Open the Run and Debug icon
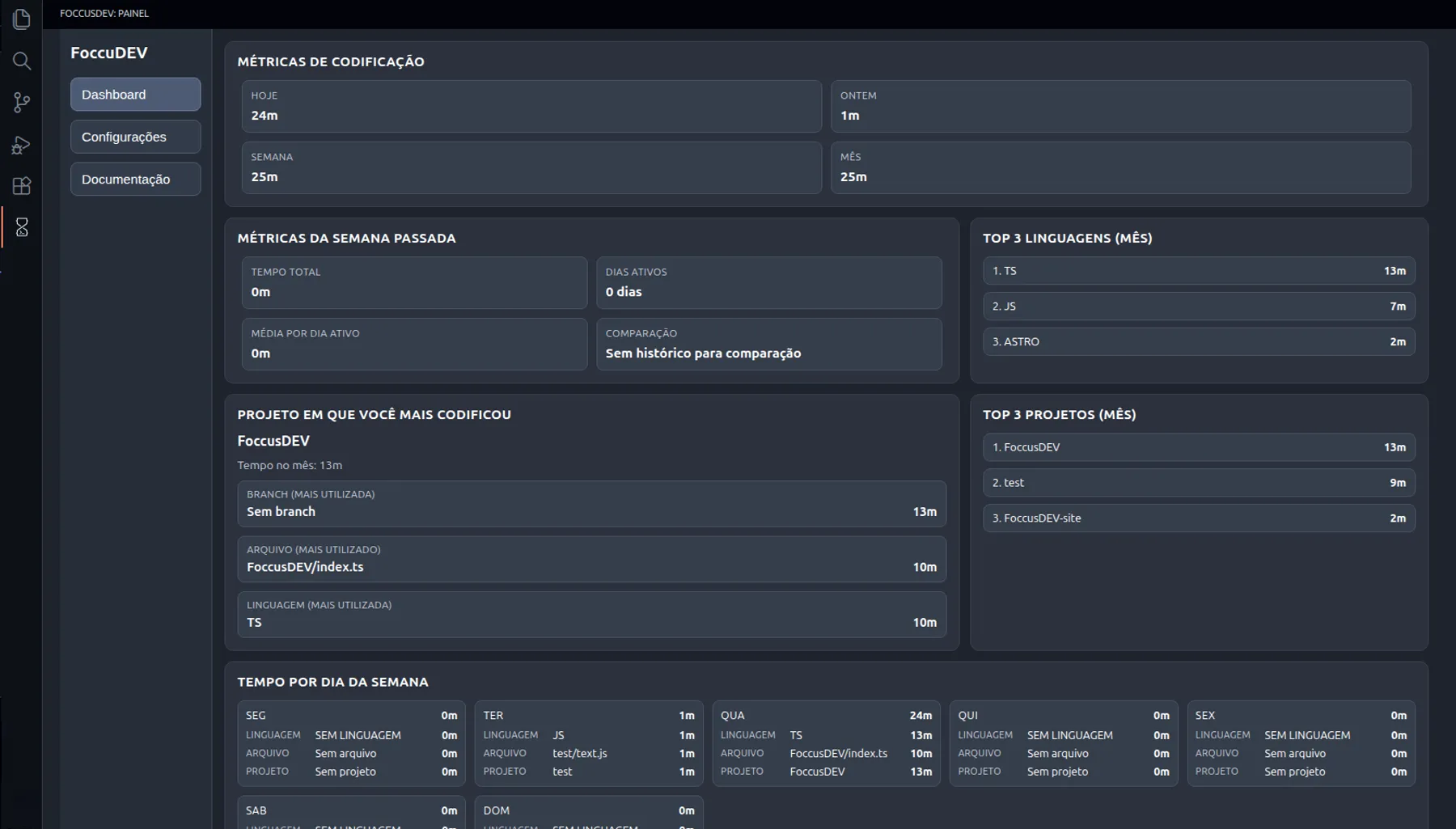 [22, 144]
